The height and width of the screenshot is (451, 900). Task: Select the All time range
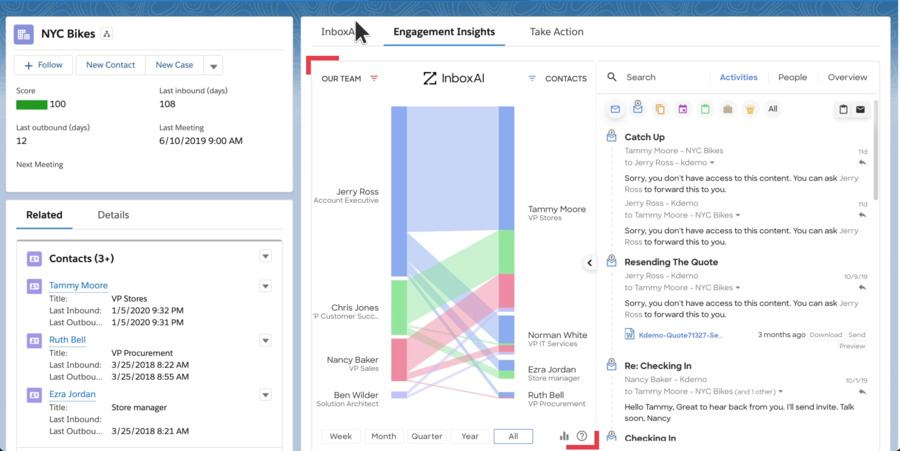pyautogui.click(x=513, y=436)
